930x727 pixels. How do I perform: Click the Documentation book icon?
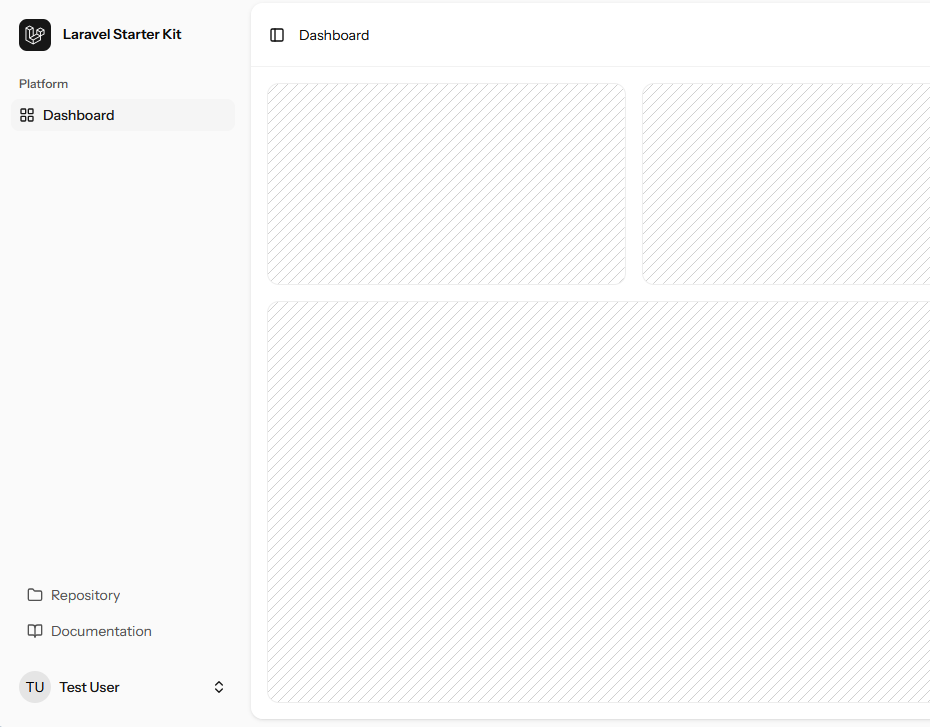pos(35,631)
